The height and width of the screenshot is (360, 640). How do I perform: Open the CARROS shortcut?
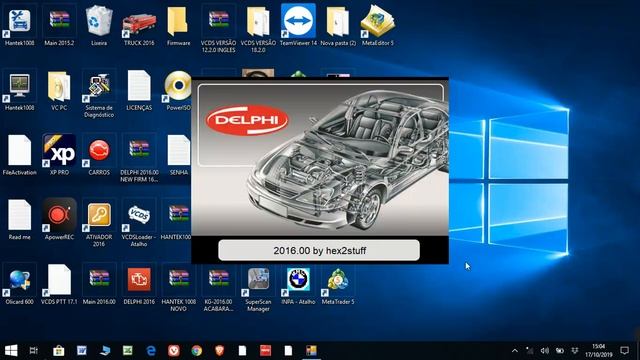pyautogui.click(x=99, y=155)
